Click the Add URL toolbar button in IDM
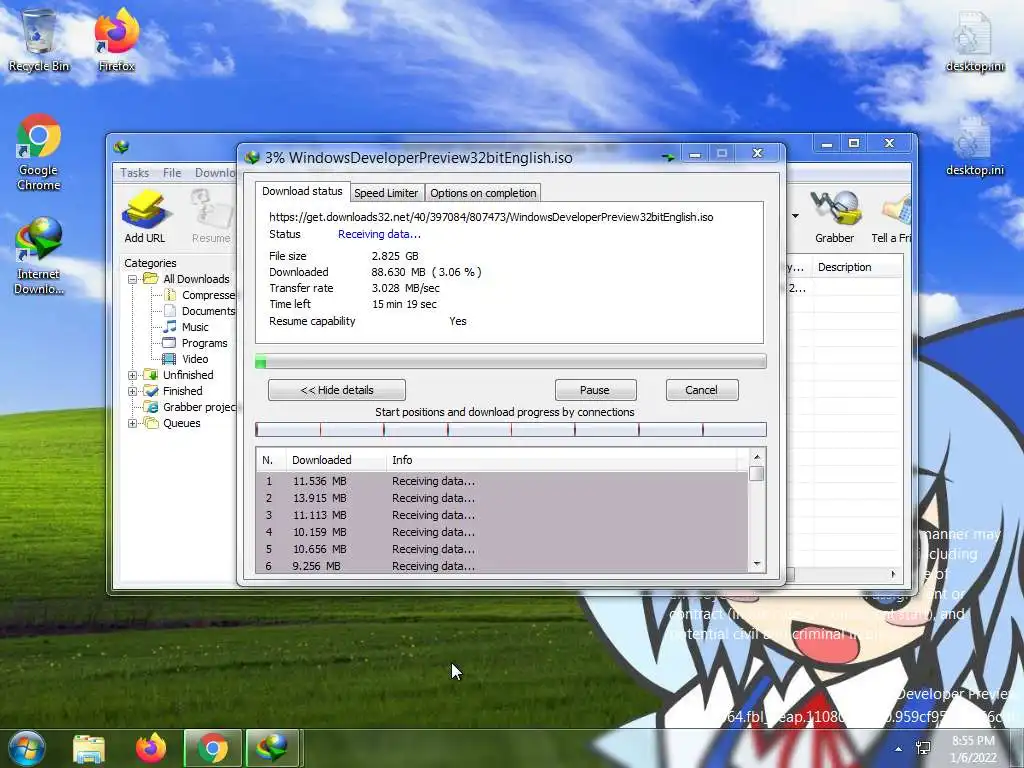 [x=144, y=216]
